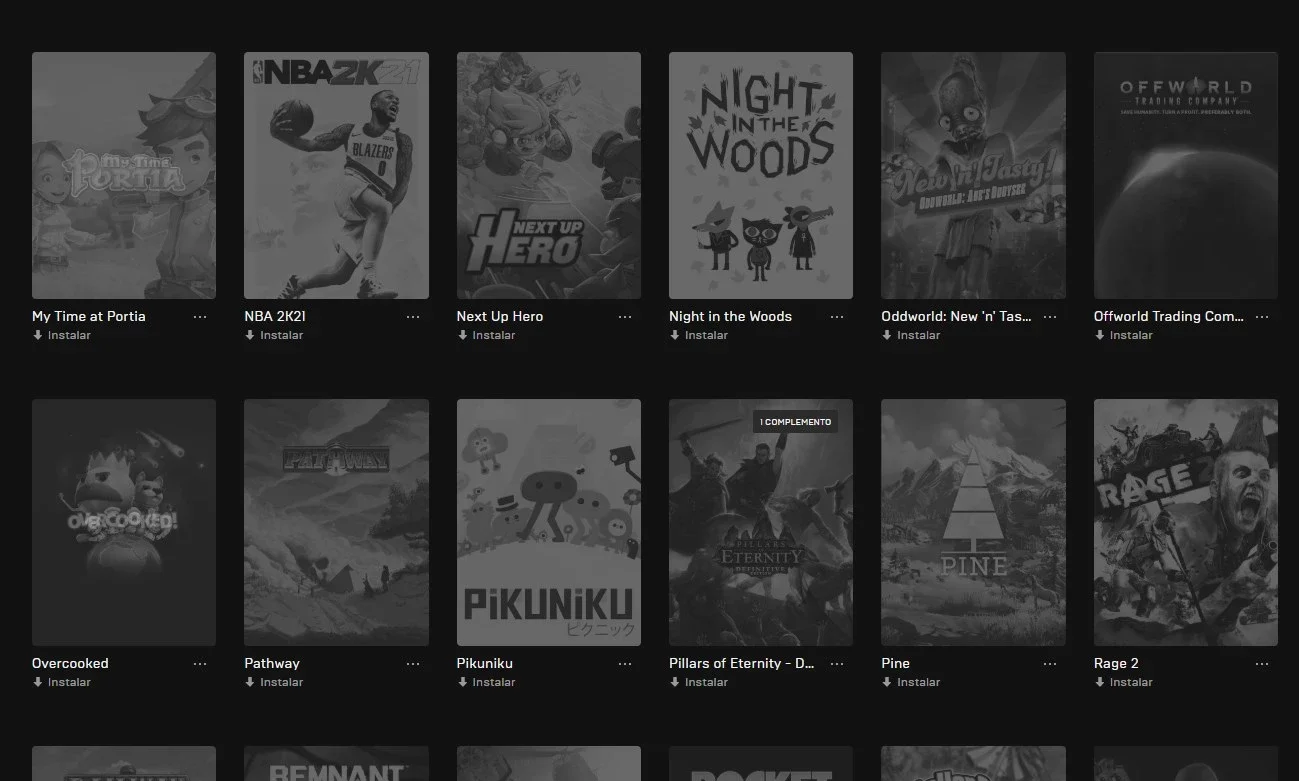
Task: Install Offworld Trading Company
Action: pos(1124,335)
